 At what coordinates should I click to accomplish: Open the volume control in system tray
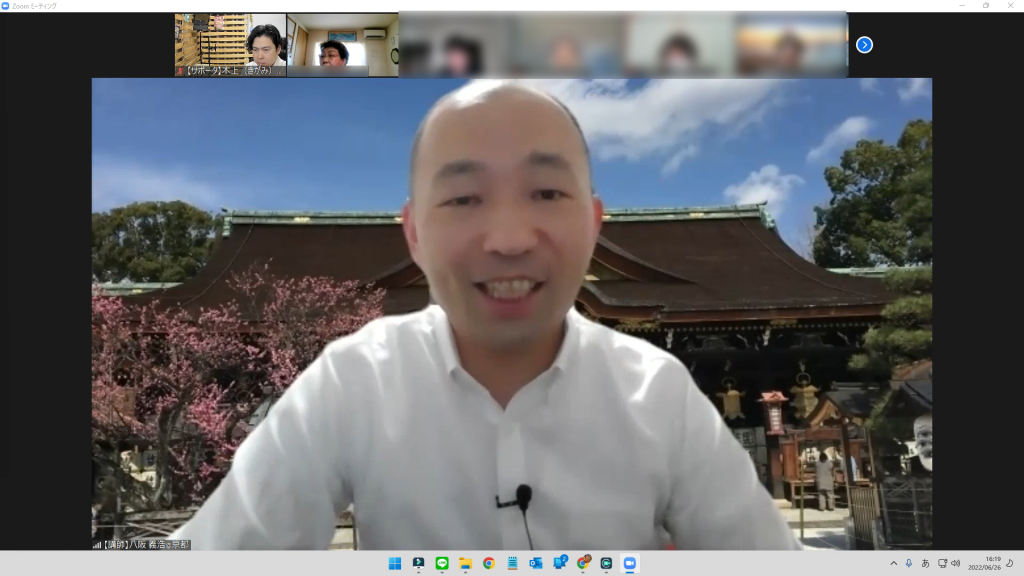[956, 563]
